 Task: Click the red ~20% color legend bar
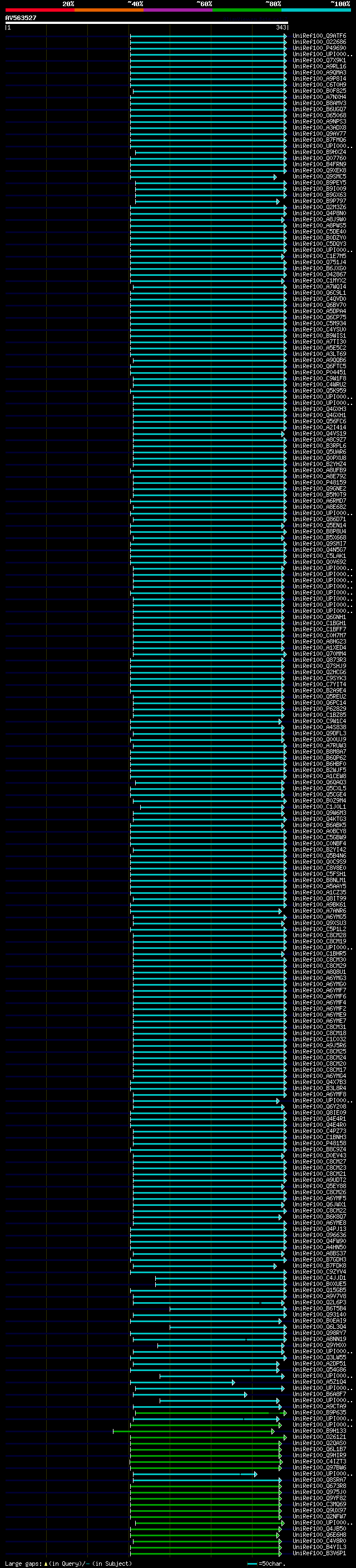tap(39, 10)
